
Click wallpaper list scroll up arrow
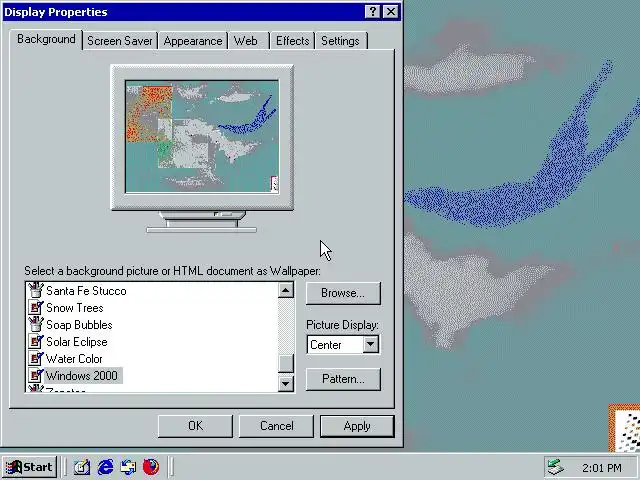pos(286,290)
